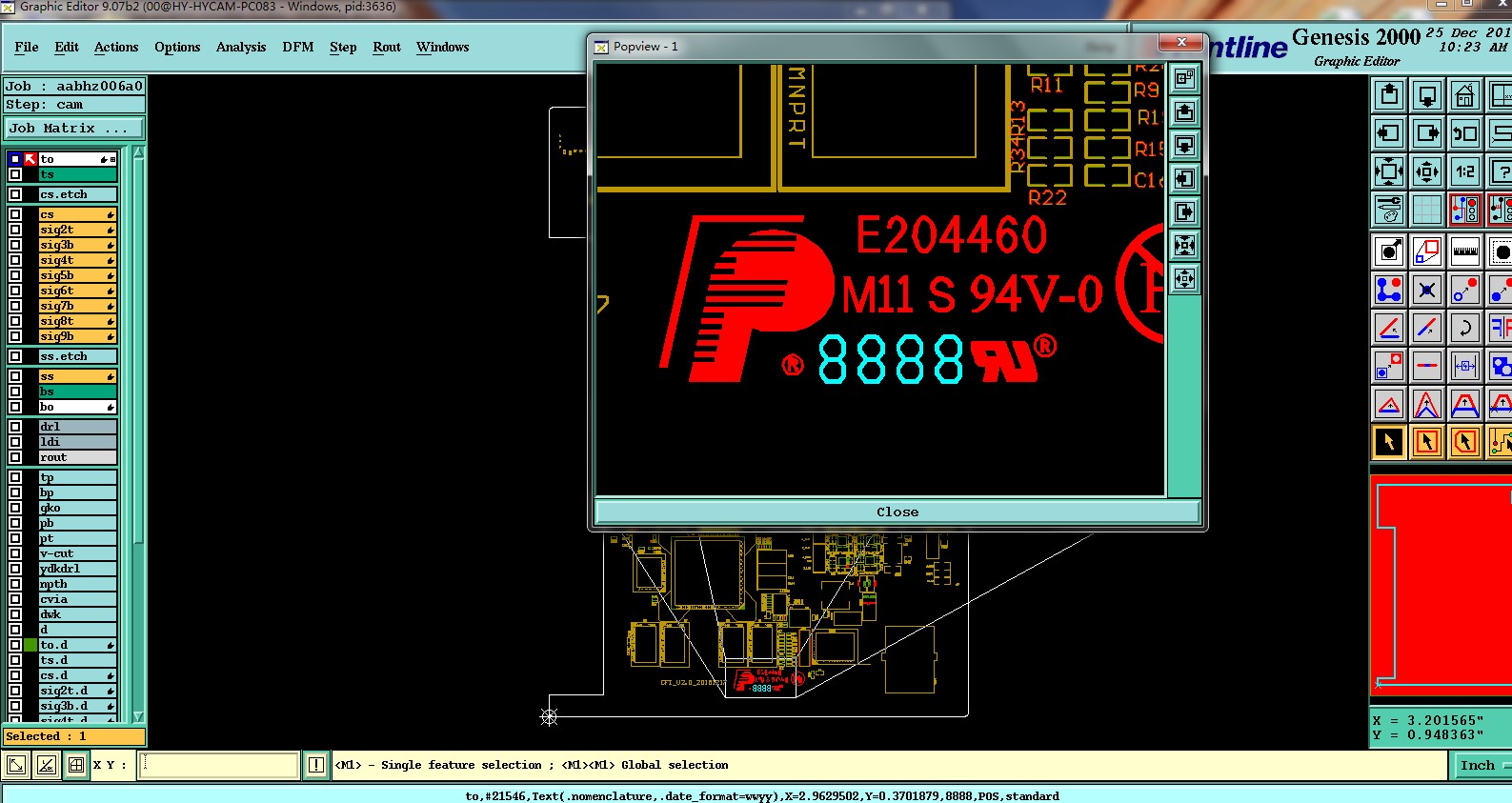Select the ruler measure tool
This screenshot has width=1512, height=803.
(x=1465, y=251)
